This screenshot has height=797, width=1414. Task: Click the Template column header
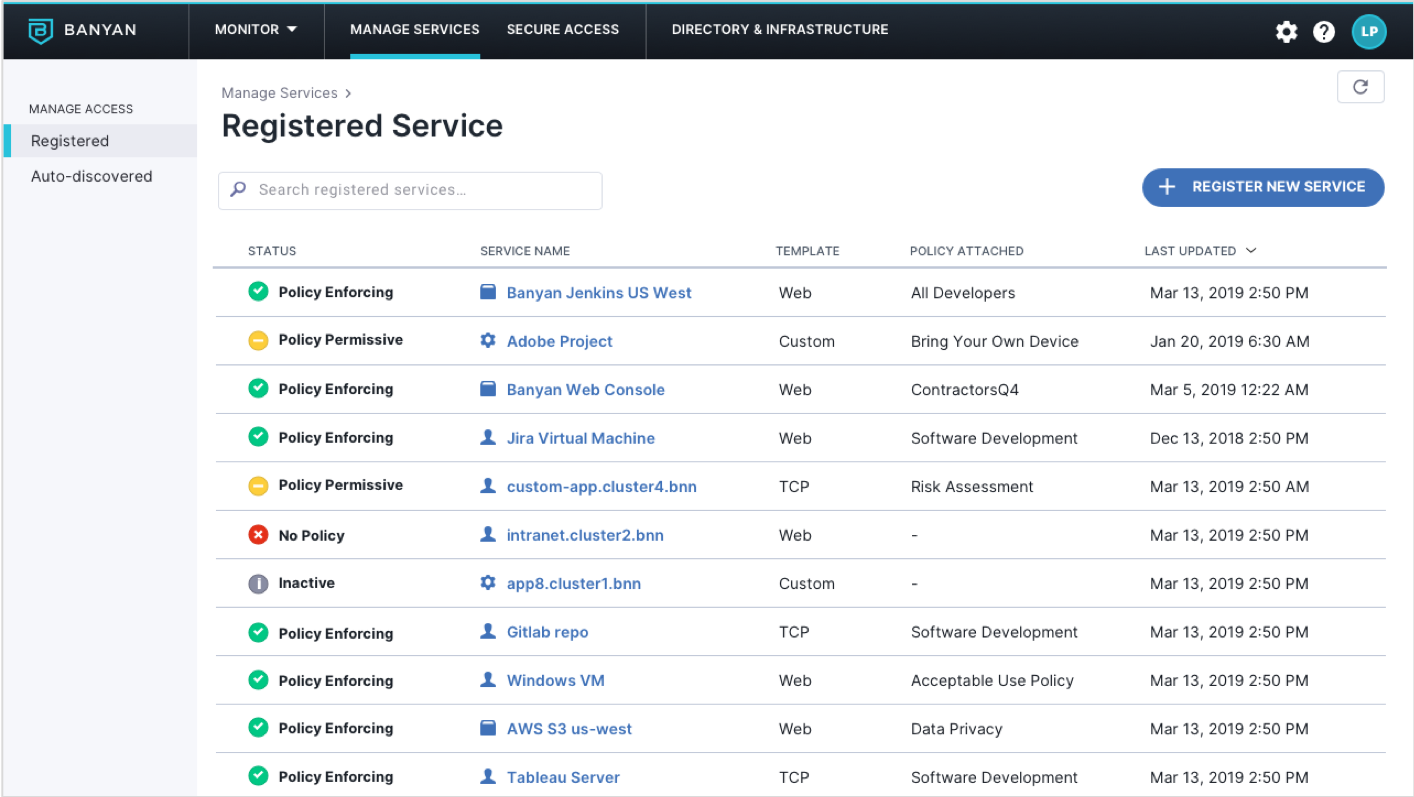click(807, 251)
